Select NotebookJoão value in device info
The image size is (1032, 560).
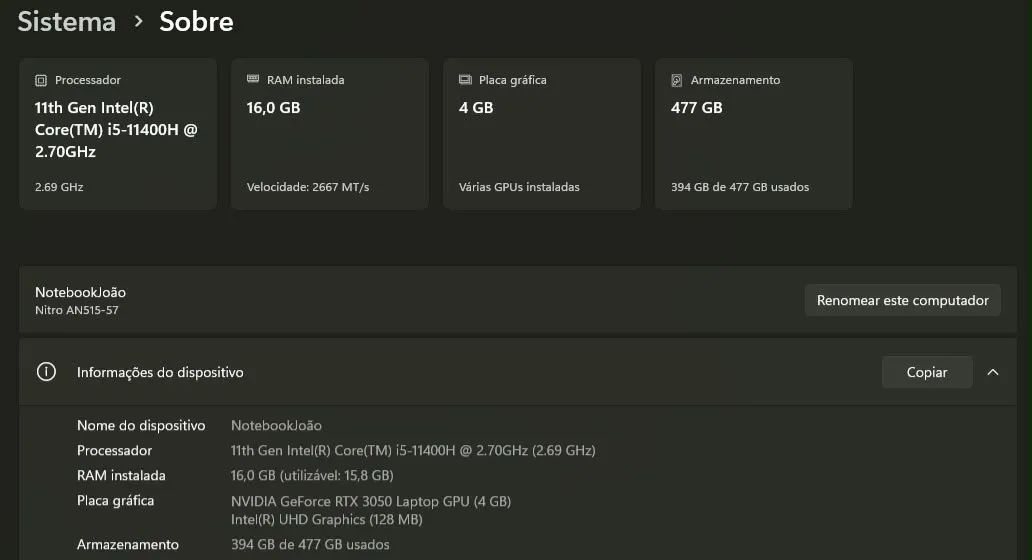[x=276, y=426]
